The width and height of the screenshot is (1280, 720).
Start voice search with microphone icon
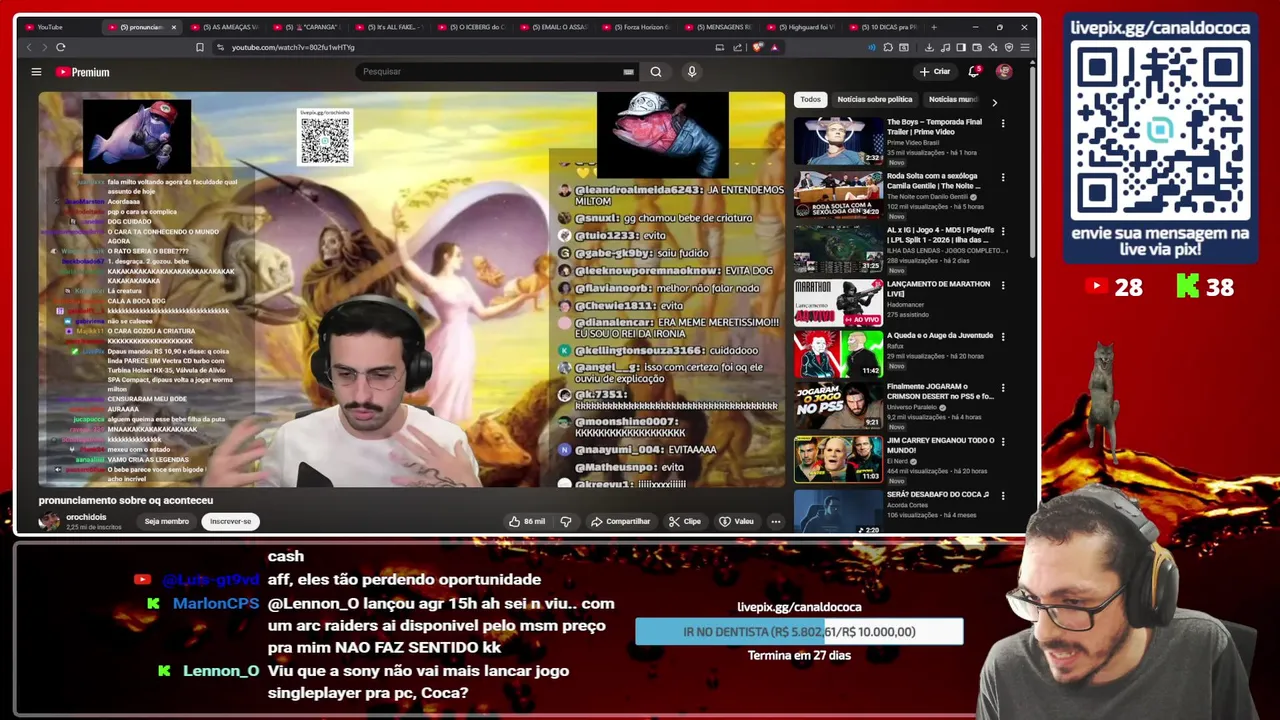click(x=691, y=72)
